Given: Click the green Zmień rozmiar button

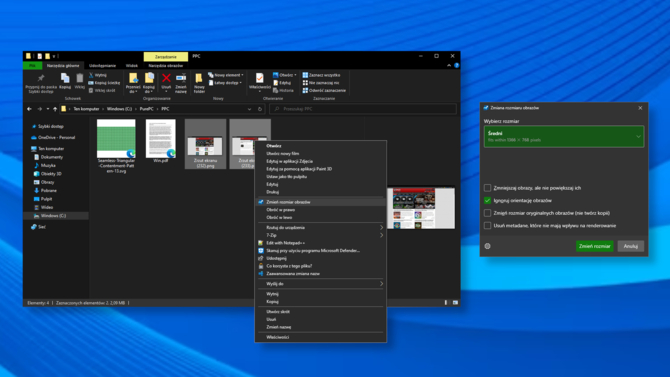Looking at the screenshot, I should [594, 246].
